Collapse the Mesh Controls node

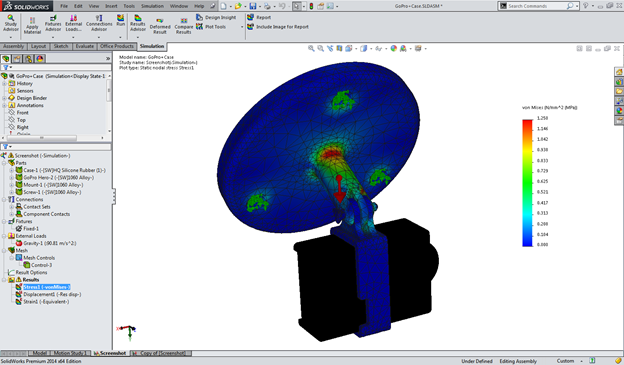[12, 258]
